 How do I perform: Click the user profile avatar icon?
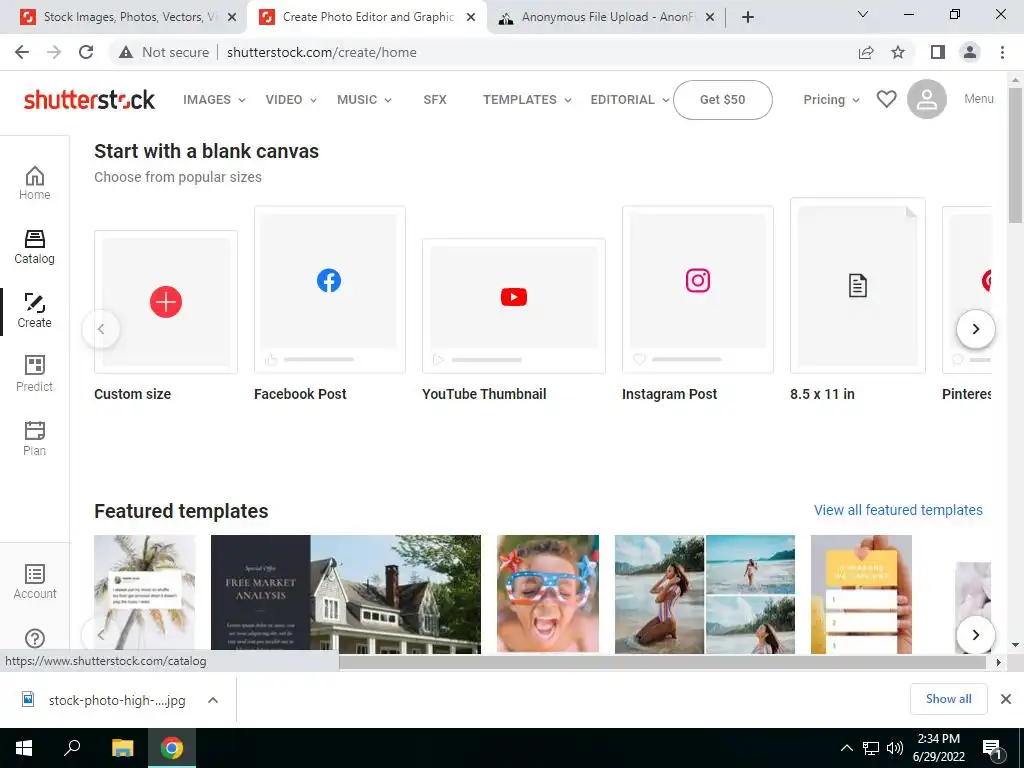point(927,99)
